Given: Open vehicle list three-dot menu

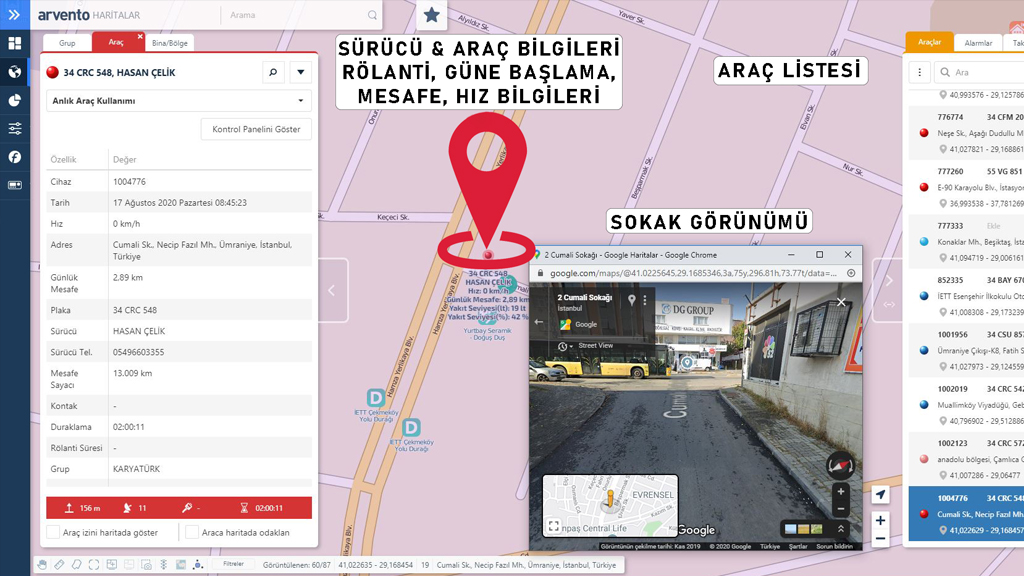Looking at the screenshot, I should tap(920, 72).
